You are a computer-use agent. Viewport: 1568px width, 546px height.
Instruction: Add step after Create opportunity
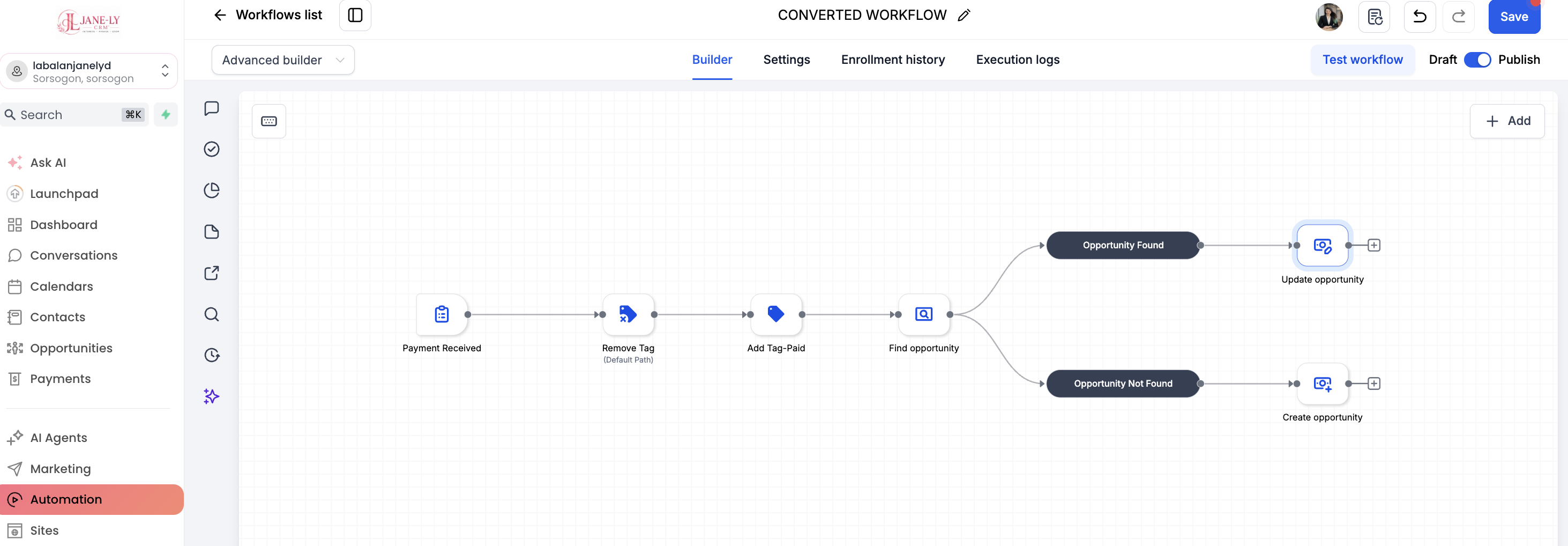[1373, 383]
